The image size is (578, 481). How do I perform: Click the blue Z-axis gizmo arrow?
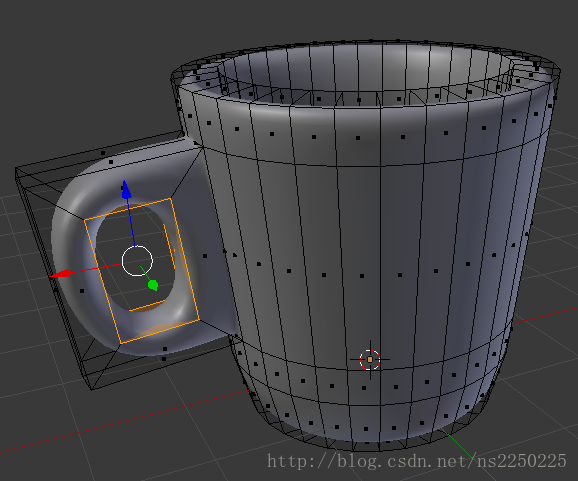[x=126, y=190]
